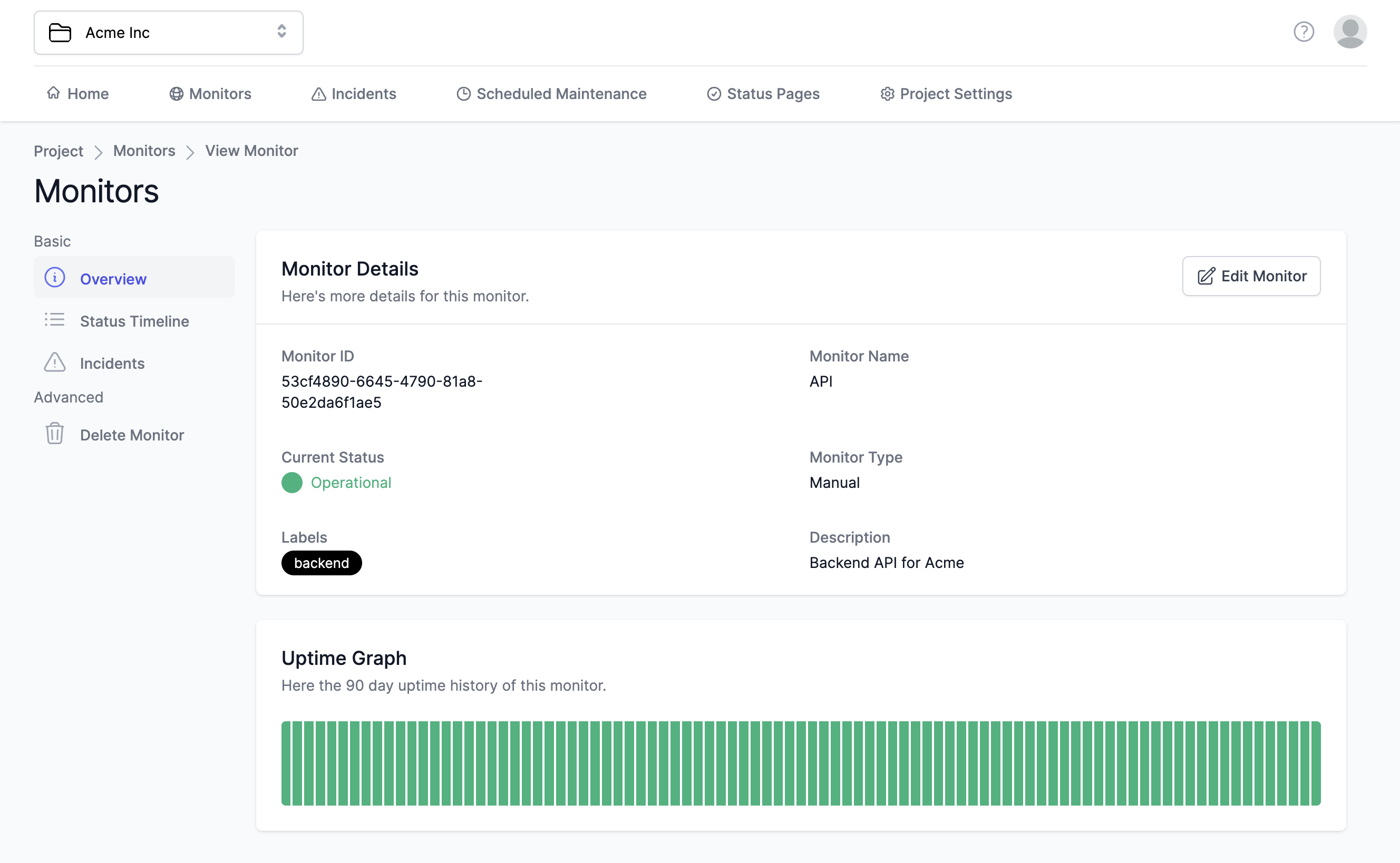Click the Uptime Graph heading

344,658
